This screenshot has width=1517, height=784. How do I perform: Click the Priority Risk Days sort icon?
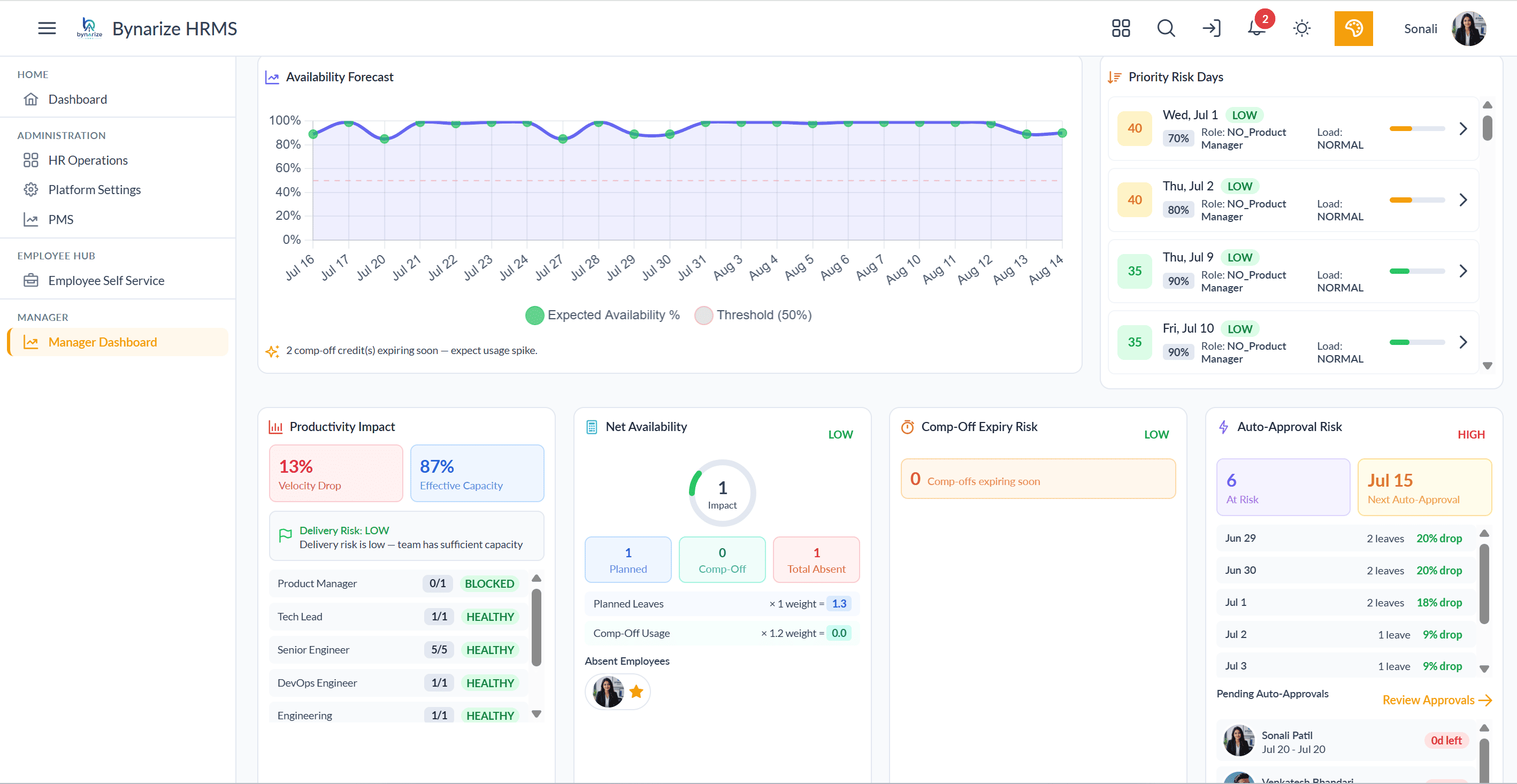(x=1114, y=77)
